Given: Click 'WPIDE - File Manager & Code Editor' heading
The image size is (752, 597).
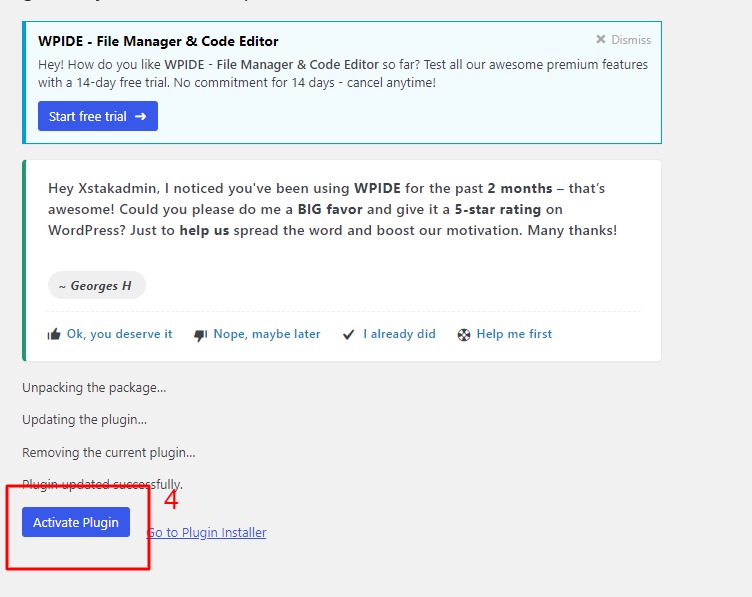Looking at the screenshot, I should pos(158,41).
